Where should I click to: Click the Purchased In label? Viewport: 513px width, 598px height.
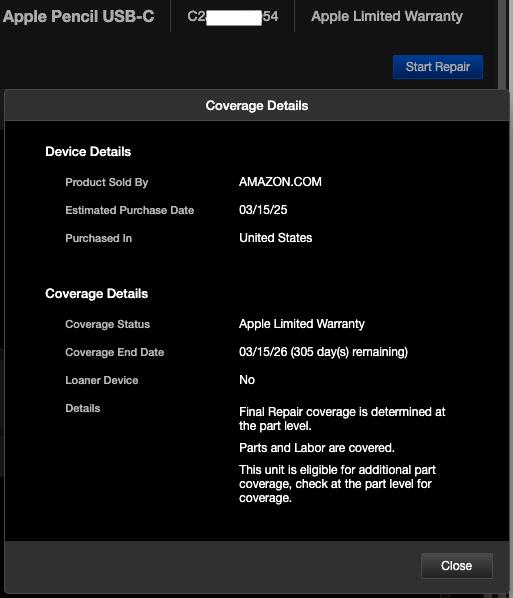98,238
